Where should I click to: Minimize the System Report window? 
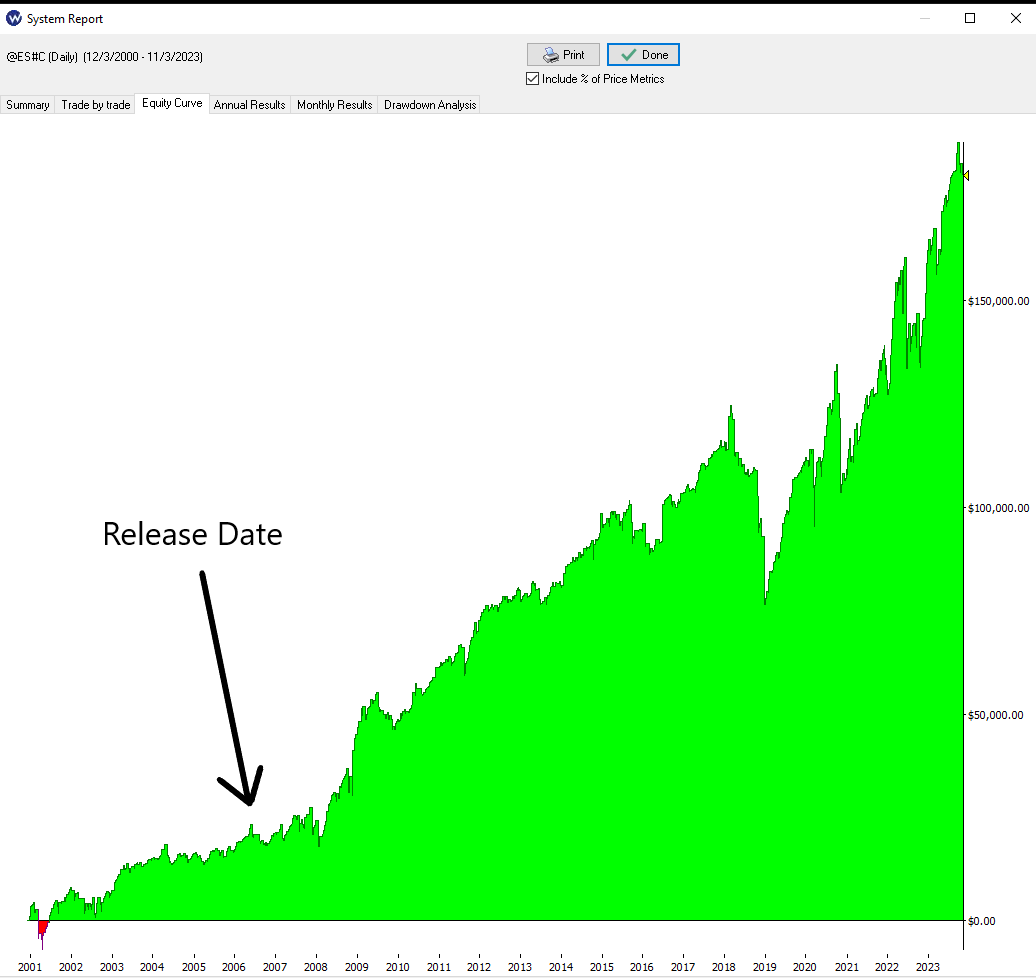(x=925, y=18)
